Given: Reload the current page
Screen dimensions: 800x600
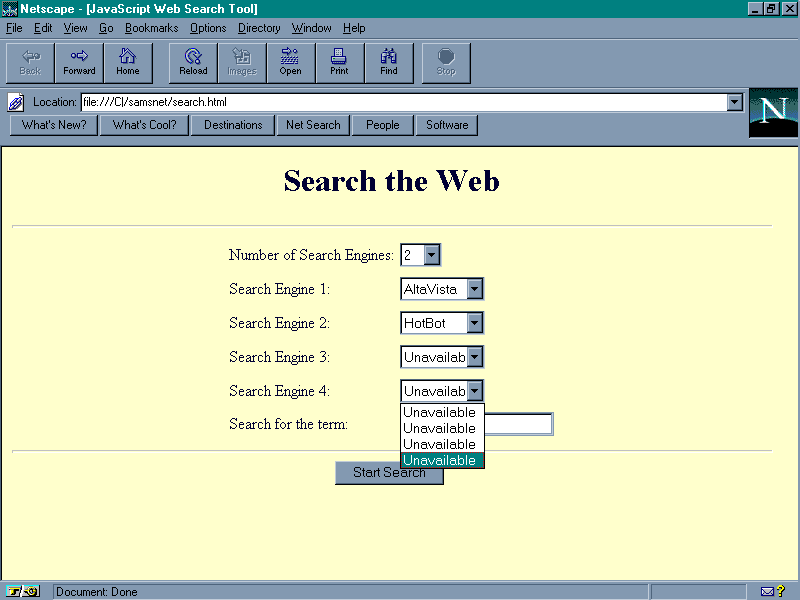Looking at the screenshot, I should 193,62.
